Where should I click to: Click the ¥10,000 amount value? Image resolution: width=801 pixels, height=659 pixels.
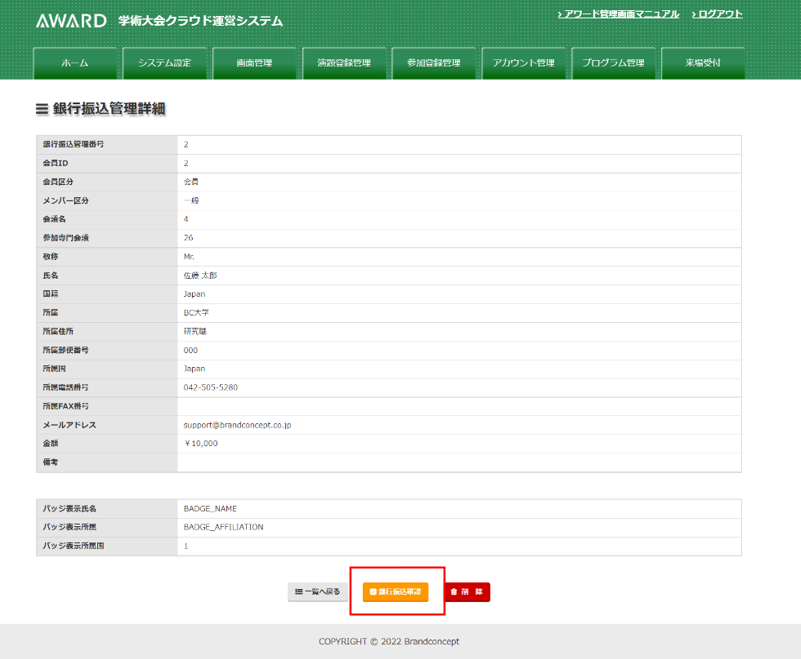coord(201,443)
